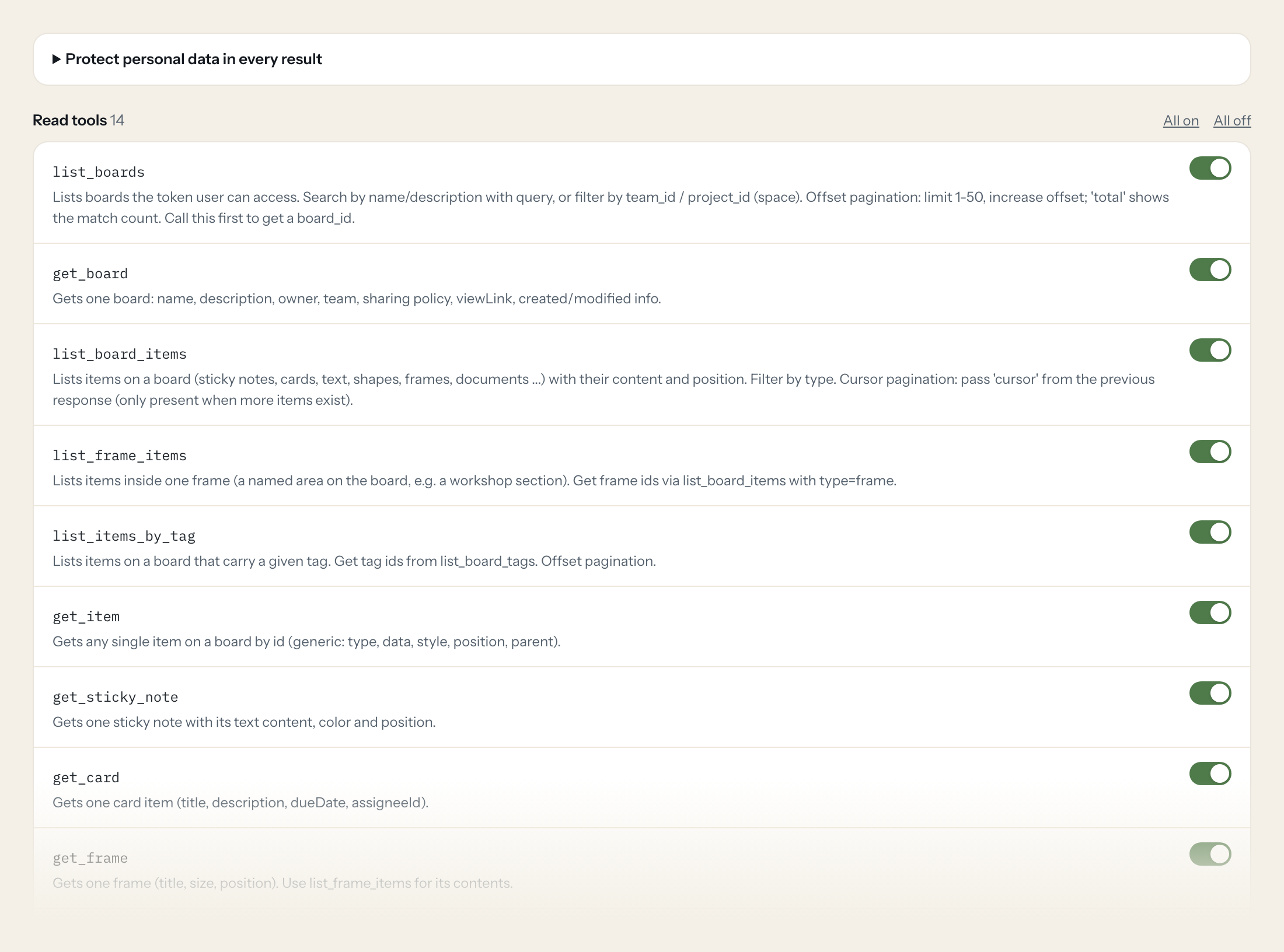1284x952 pixels.
Task: Click description 'Lists items inside one frame'
Action: point(474,481)
